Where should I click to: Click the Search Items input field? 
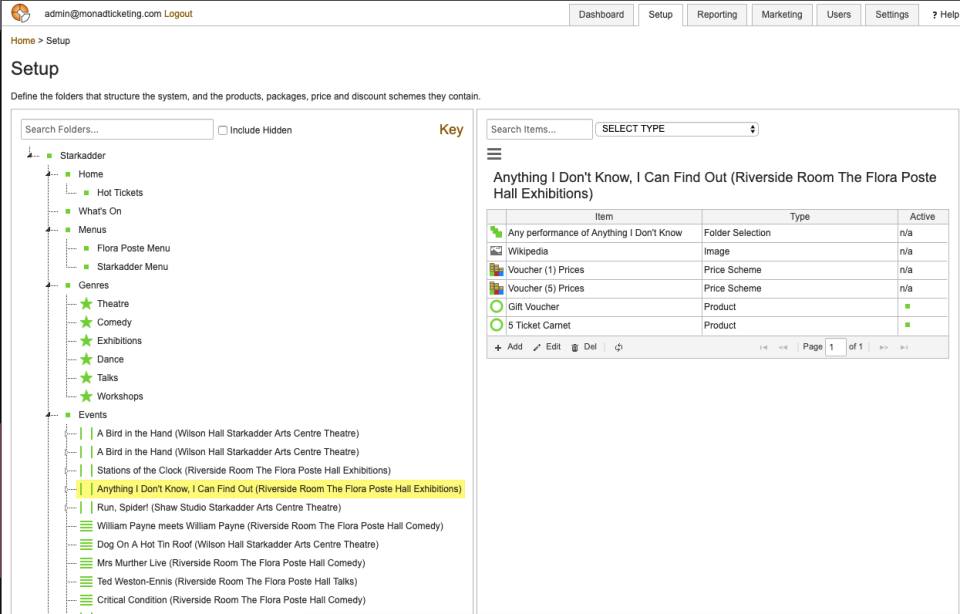(539, 129)
